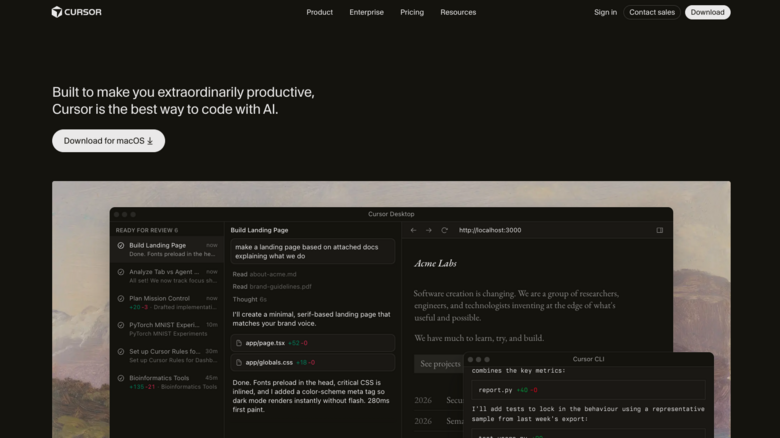Click the check icon beside PyTorch MNIST
The width and height of the screenshot is (780, 438).
click(121, 325)
